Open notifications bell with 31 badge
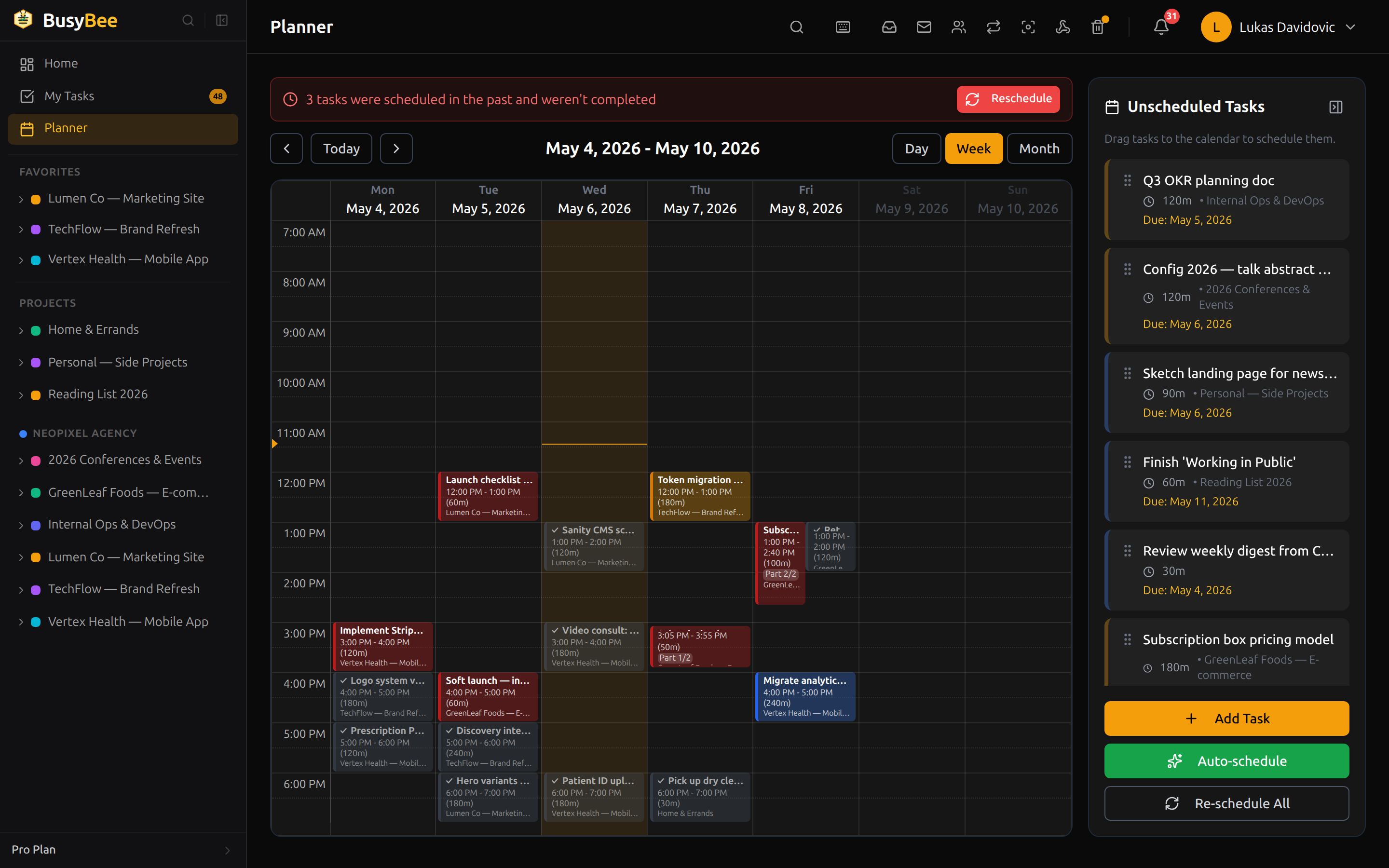Image resolution: width=1389 pixels, height=868 pixels. pyautogui.click(x=1161, y=27)
